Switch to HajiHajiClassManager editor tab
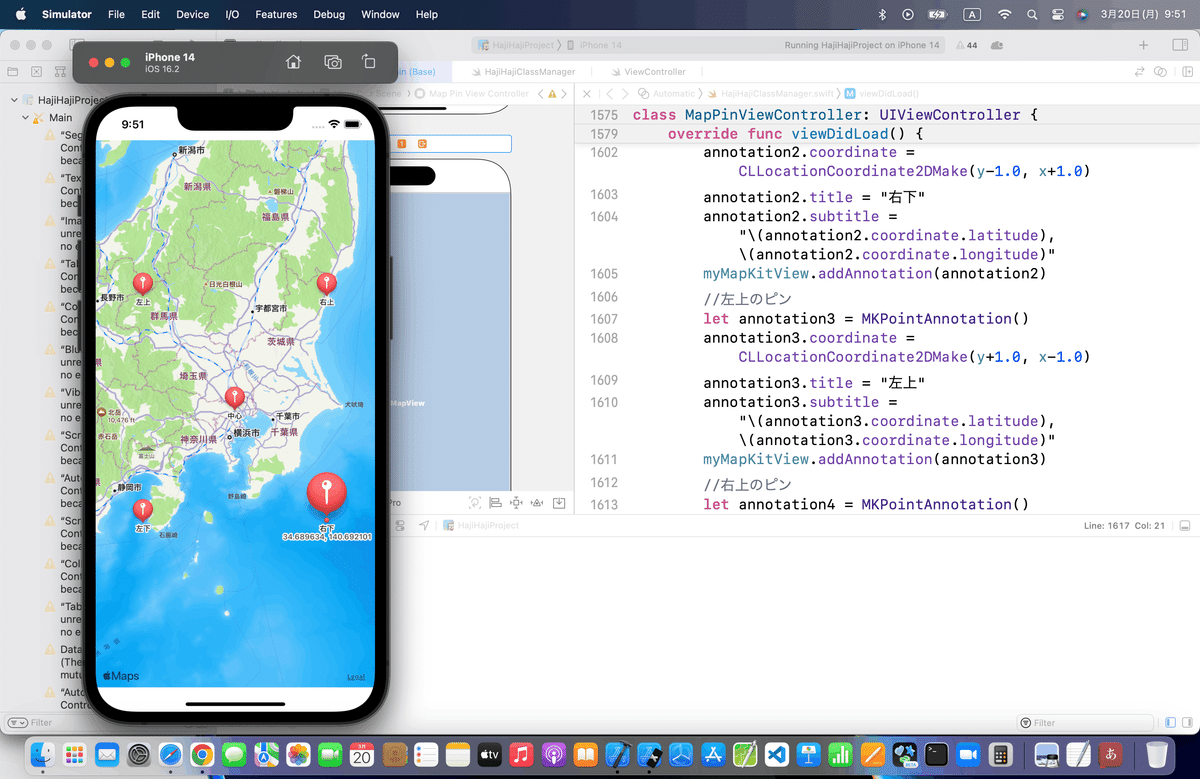Viewport: 1200px width, 779px height. click(522, 72)
